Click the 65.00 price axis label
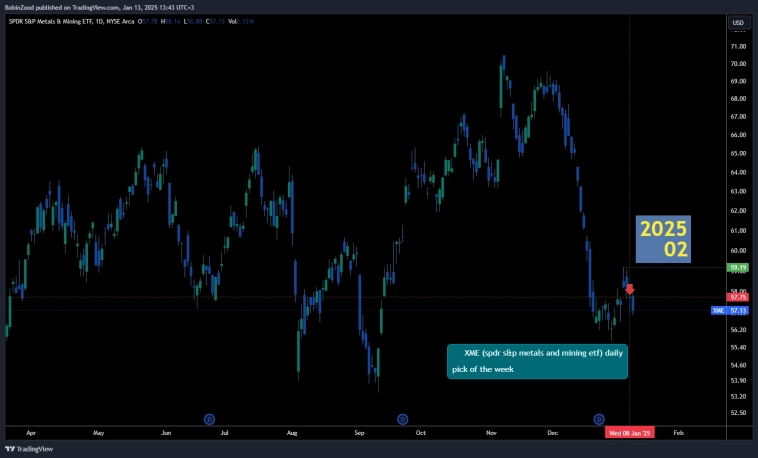Viewport: 758px width, 458px height. point(738,153)
